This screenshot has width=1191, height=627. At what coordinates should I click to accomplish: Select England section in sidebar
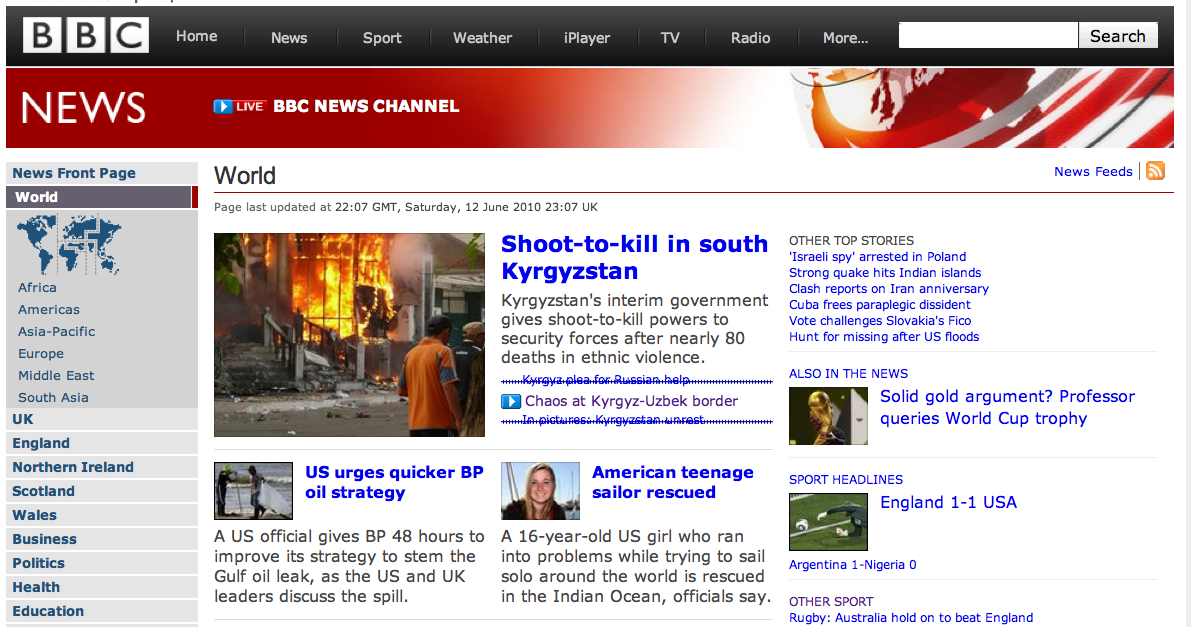coord(102,443)
